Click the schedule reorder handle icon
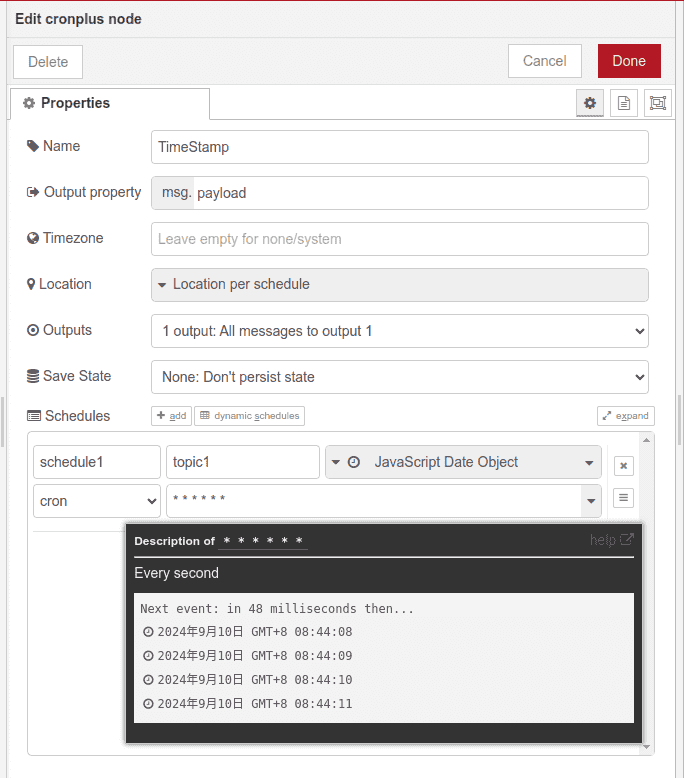 623,497
